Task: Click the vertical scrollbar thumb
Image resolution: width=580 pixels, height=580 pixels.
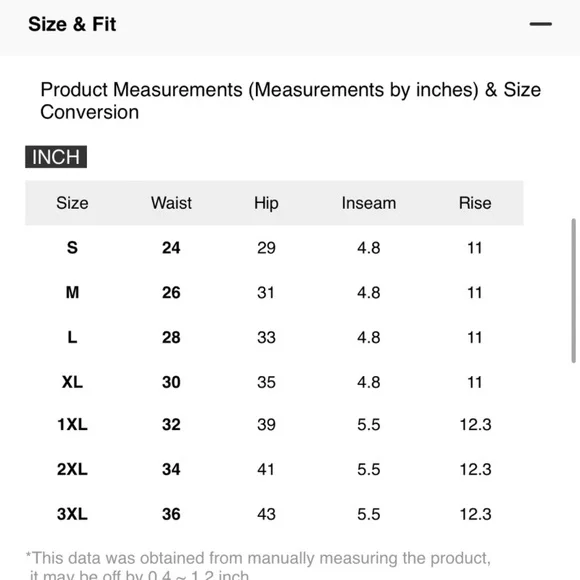Action: tap(573, 290)
